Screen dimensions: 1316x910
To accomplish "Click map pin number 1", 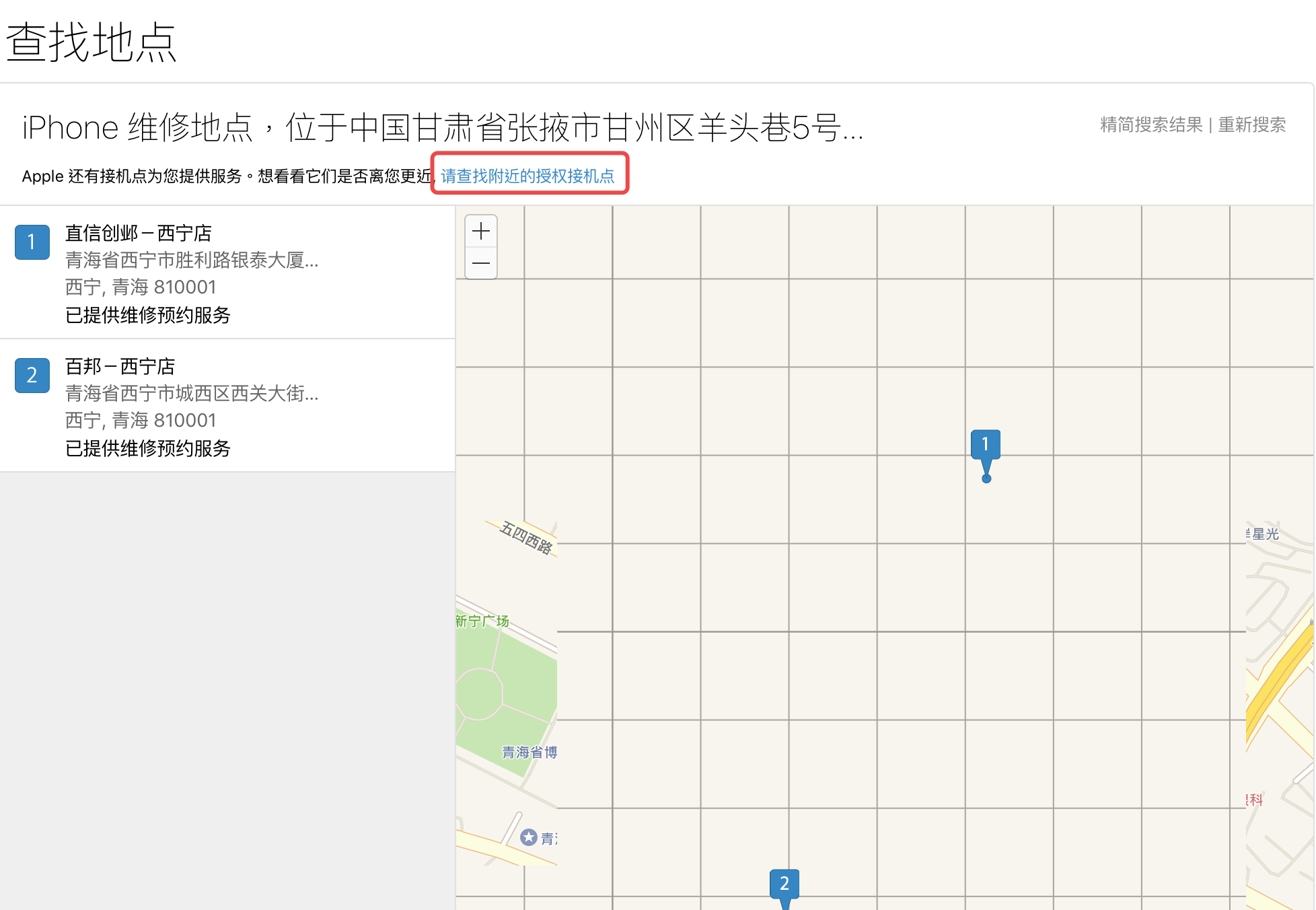I will pos(986,445).
